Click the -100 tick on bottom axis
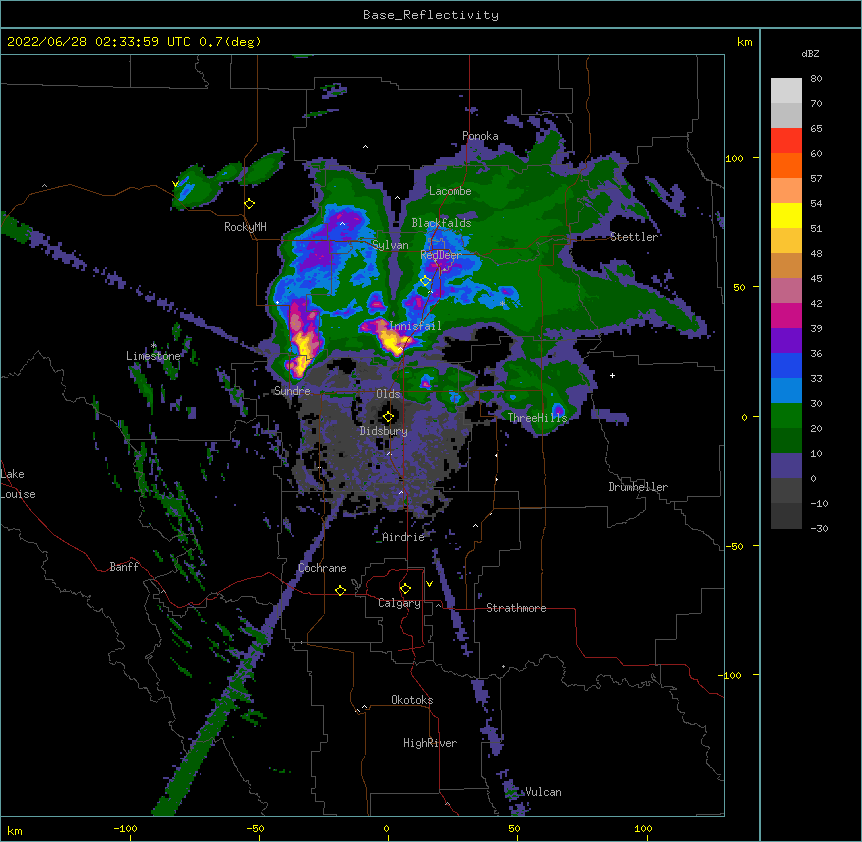 click(x=125, y=828)
